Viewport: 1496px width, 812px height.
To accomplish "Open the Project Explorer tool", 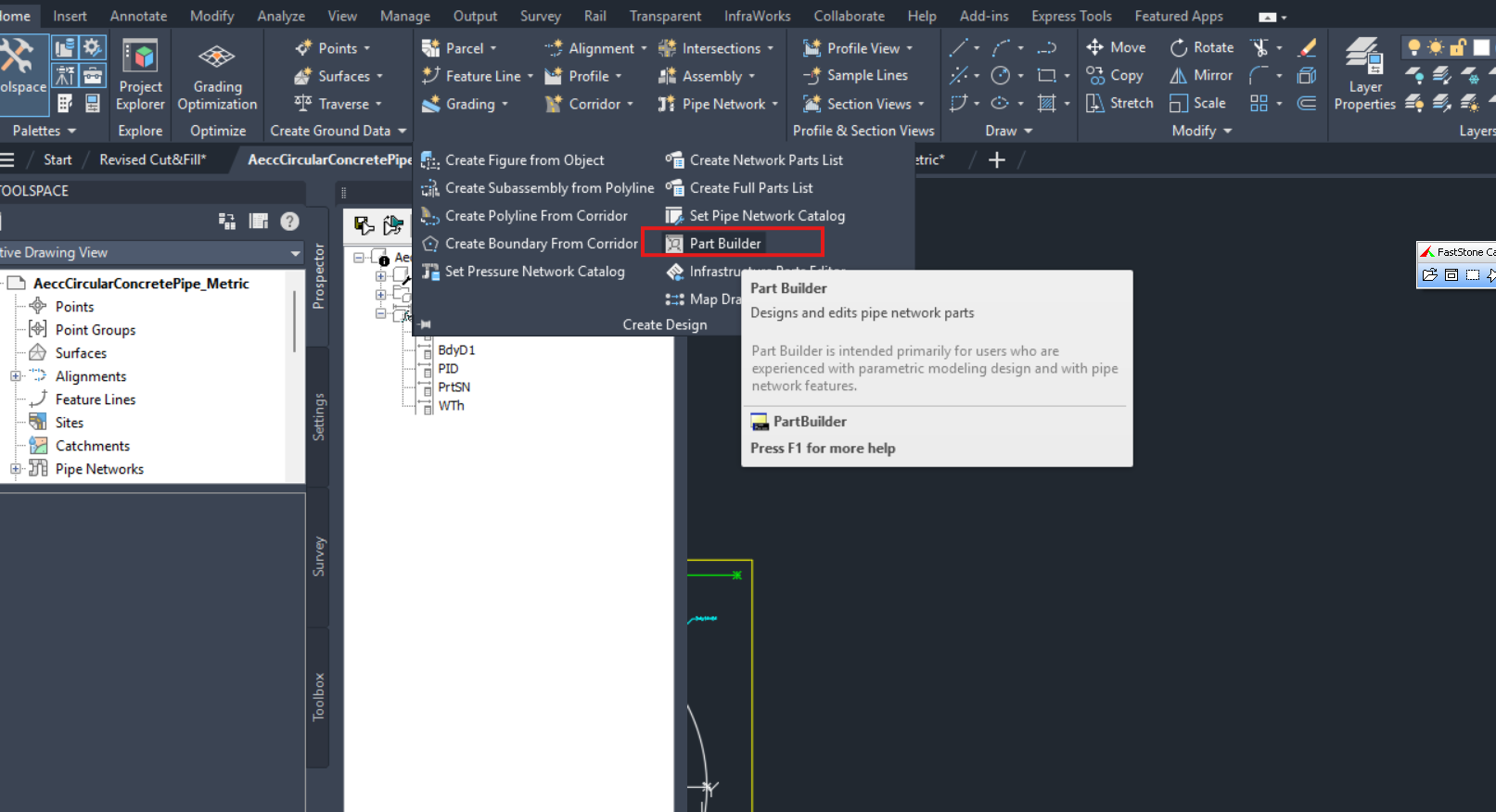I will [x=140, y=76].
